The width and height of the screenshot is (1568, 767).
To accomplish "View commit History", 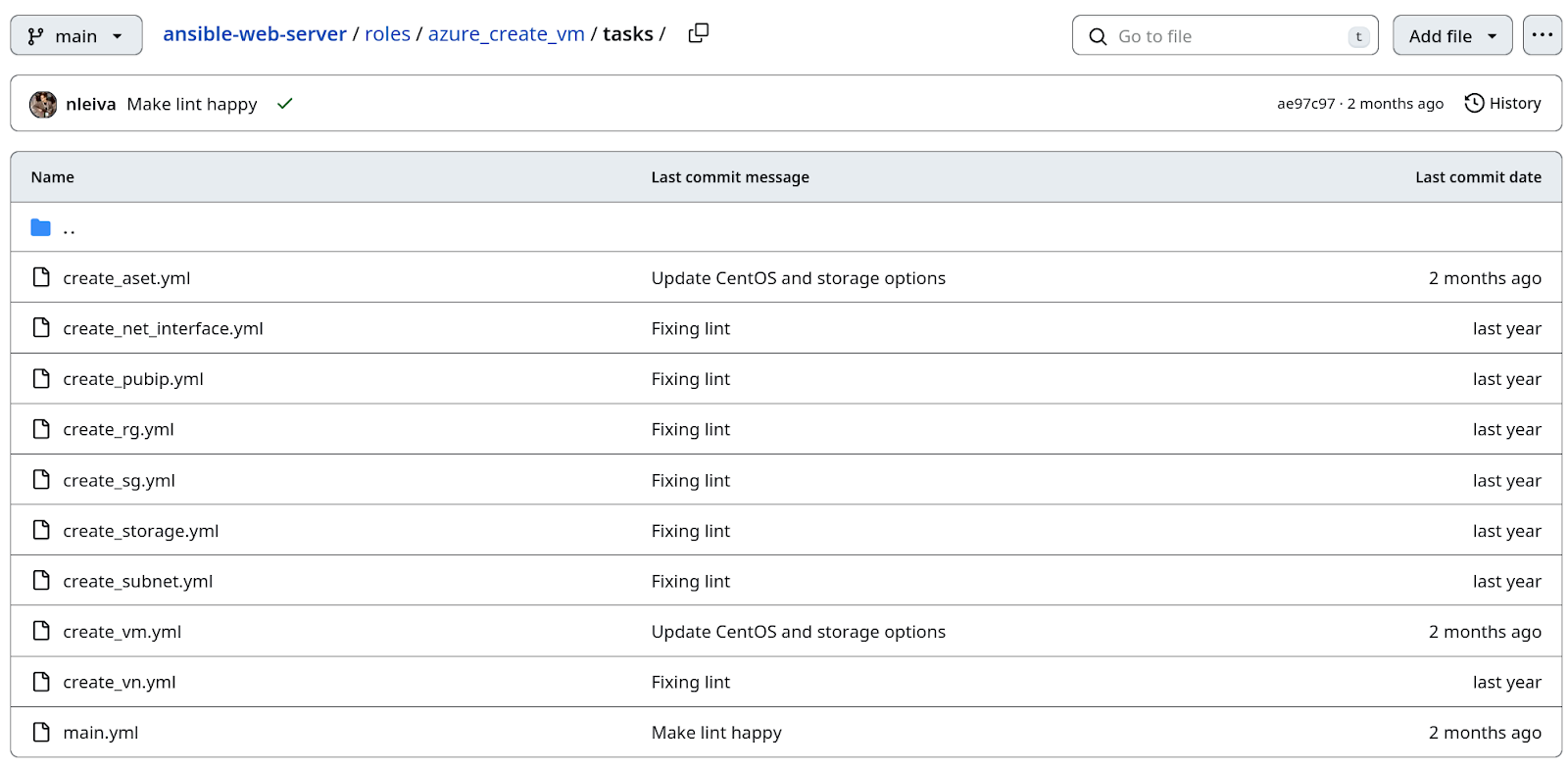I will pyautogui.click(x=1502, y=104).
